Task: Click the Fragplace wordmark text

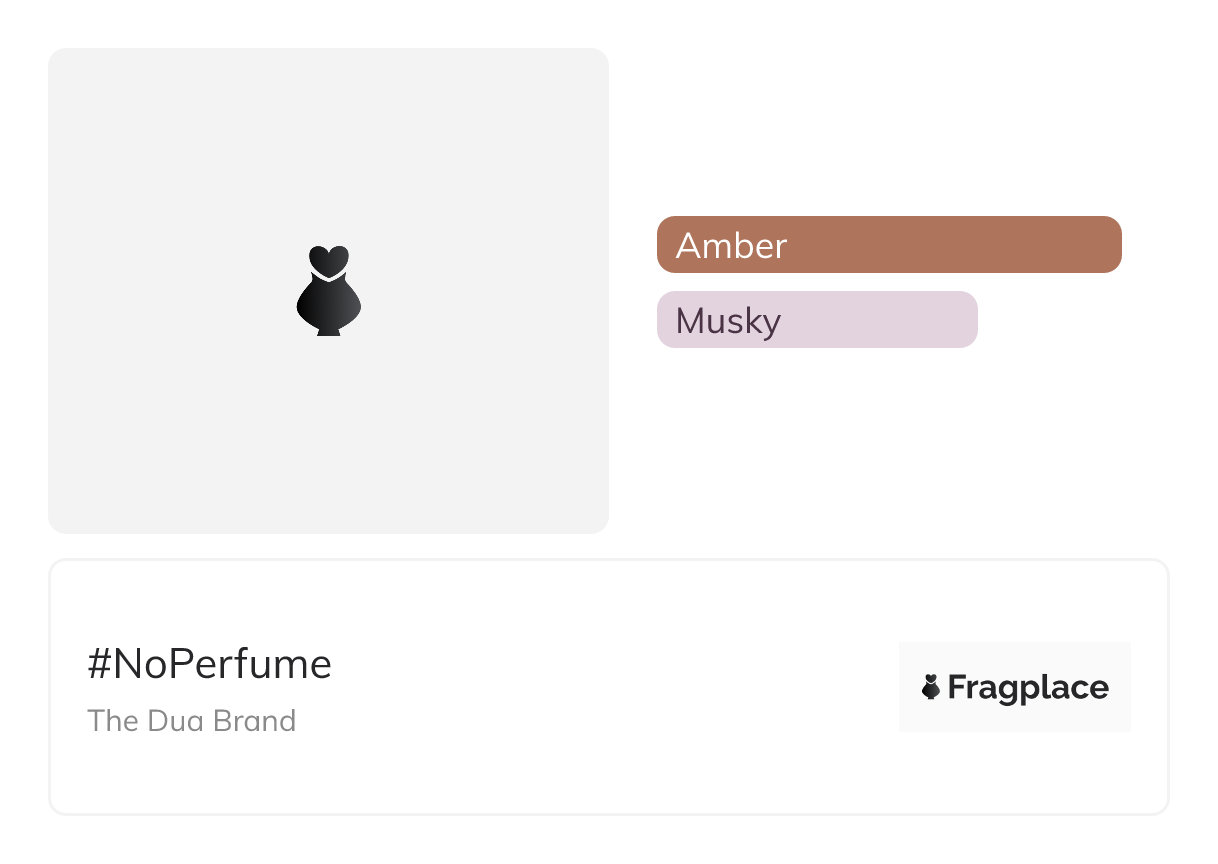Action: pos(1028,688)
